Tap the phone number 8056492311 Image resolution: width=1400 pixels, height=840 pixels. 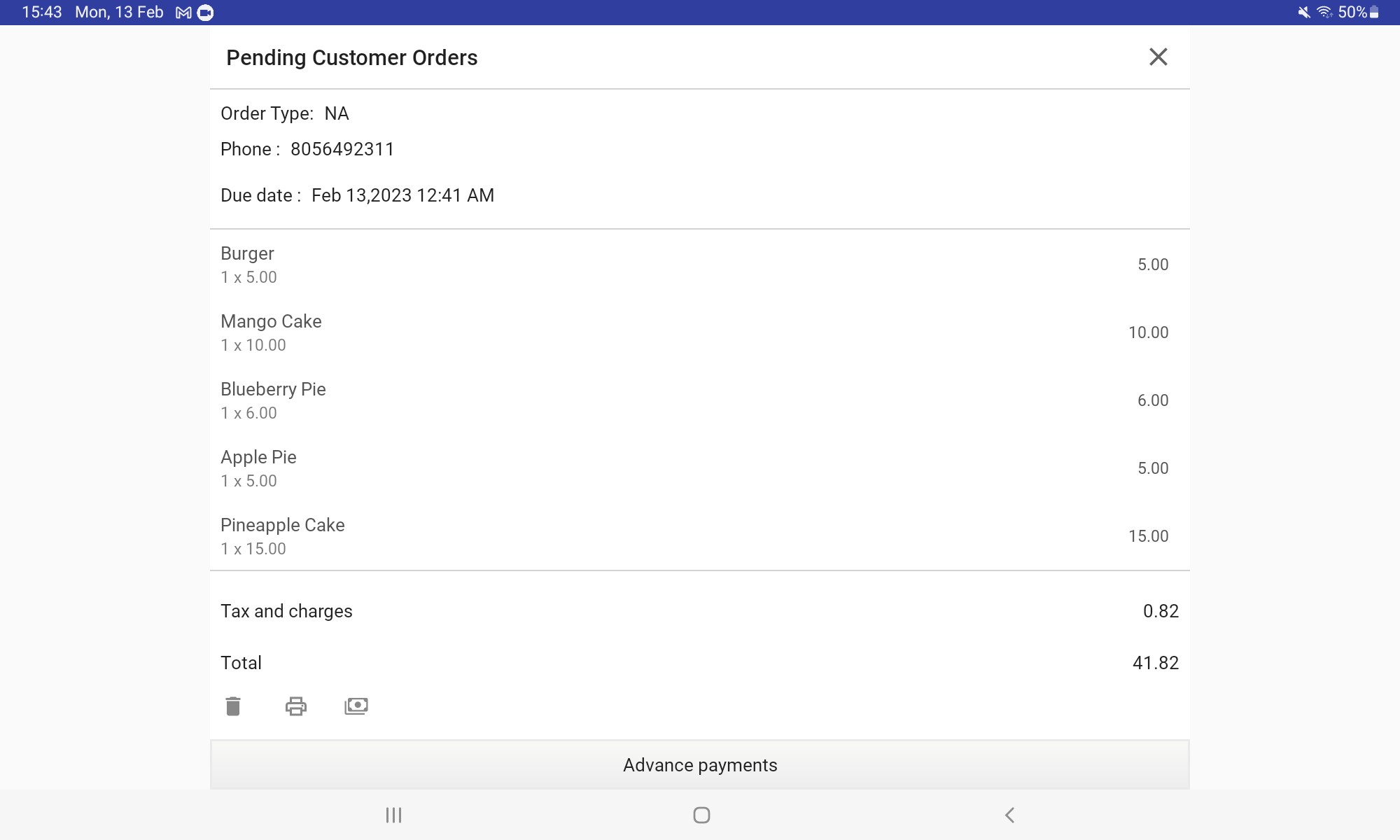tap(342, 149)
